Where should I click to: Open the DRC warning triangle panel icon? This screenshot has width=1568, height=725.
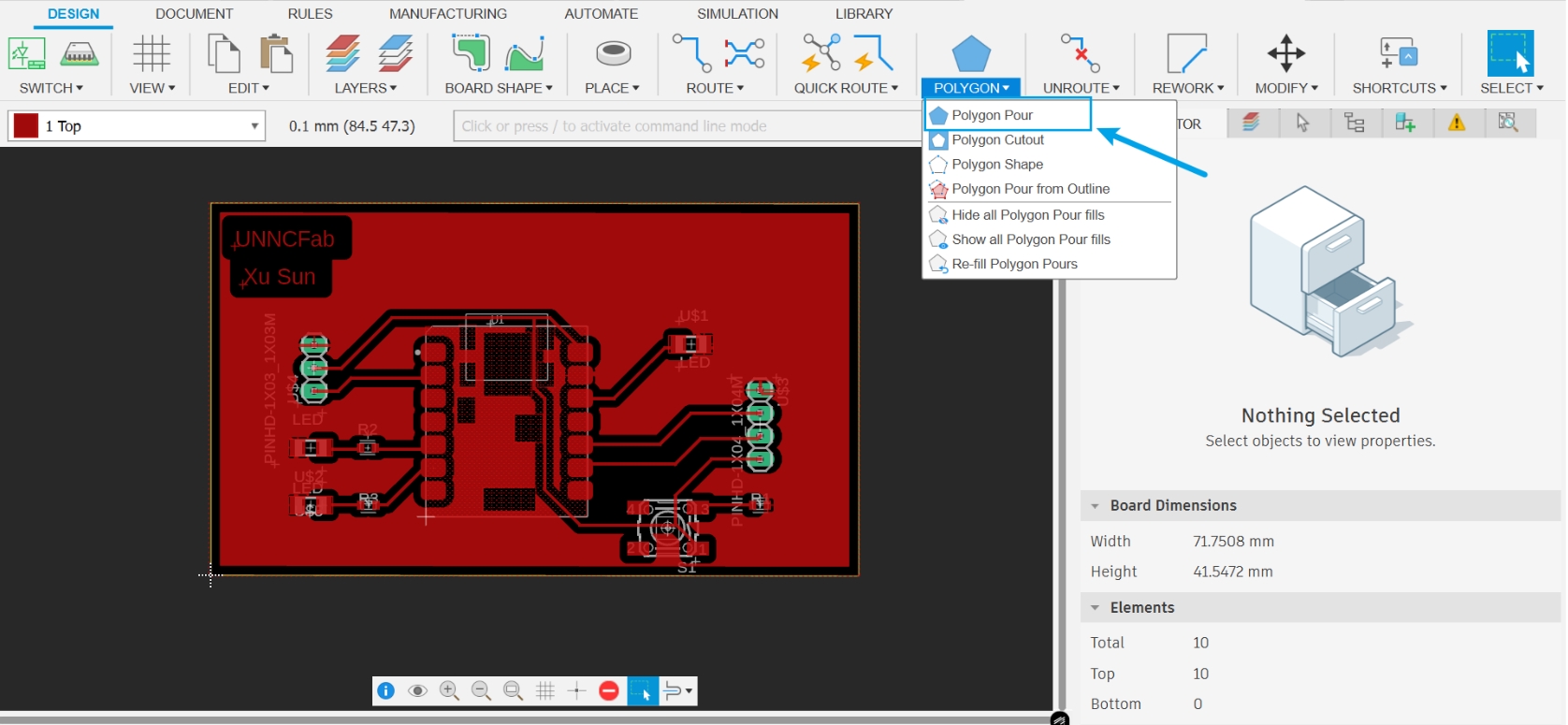click(1457, 123)
